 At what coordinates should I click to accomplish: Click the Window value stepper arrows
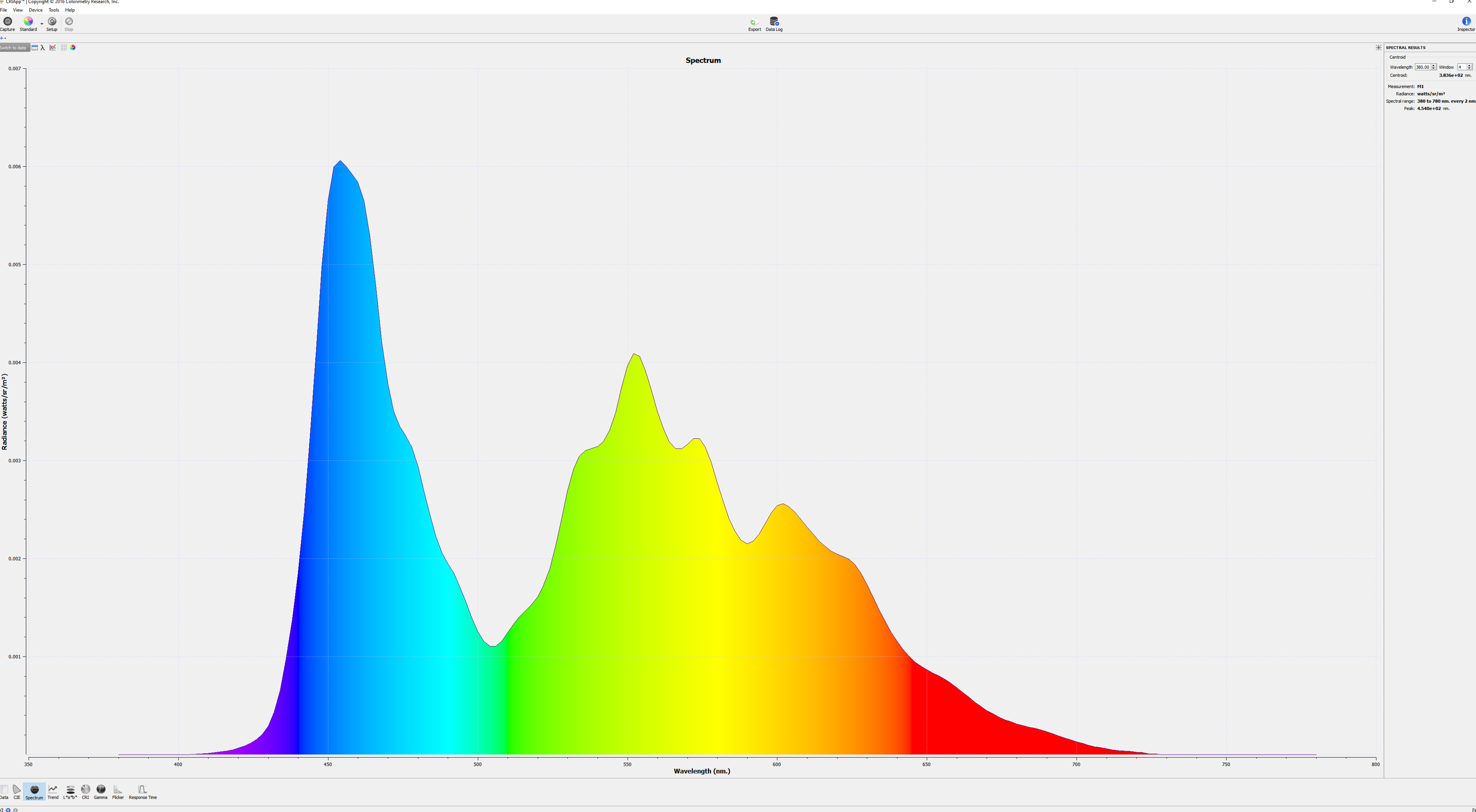pos(1469,67)
